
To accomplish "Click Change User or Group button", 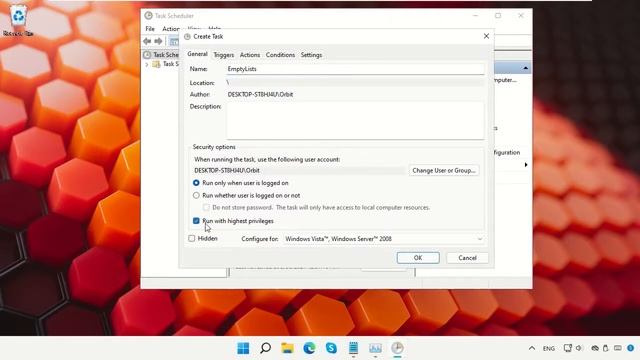I will (x=444, y=170).
